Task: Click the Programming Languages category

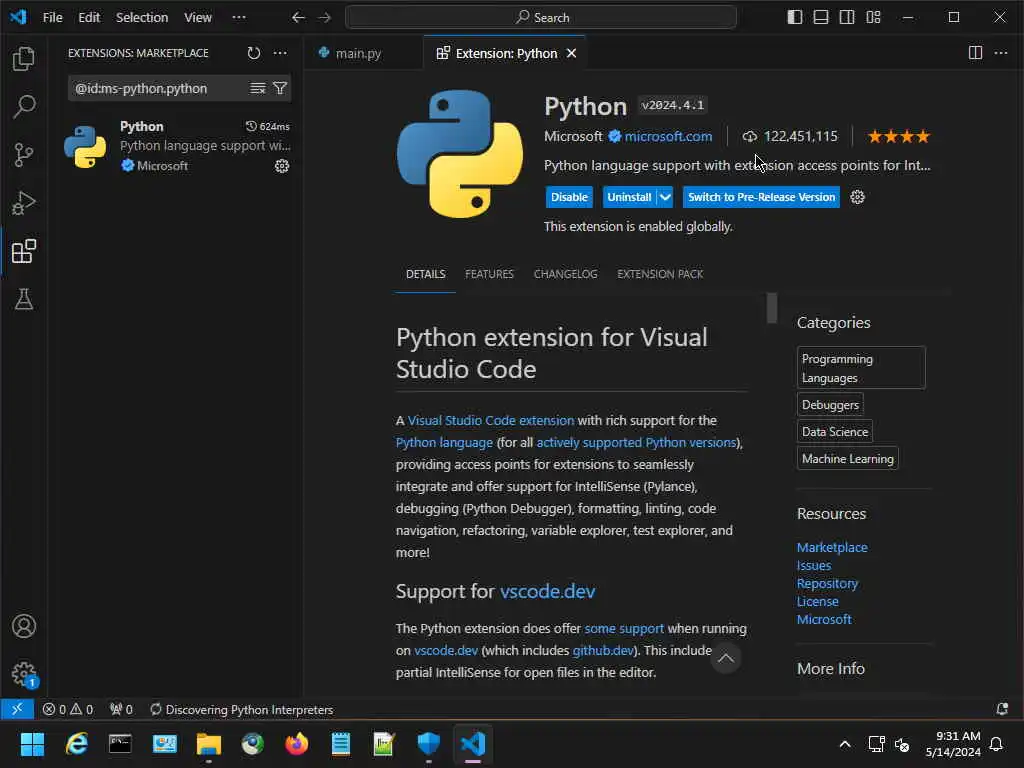Action: 861,368
